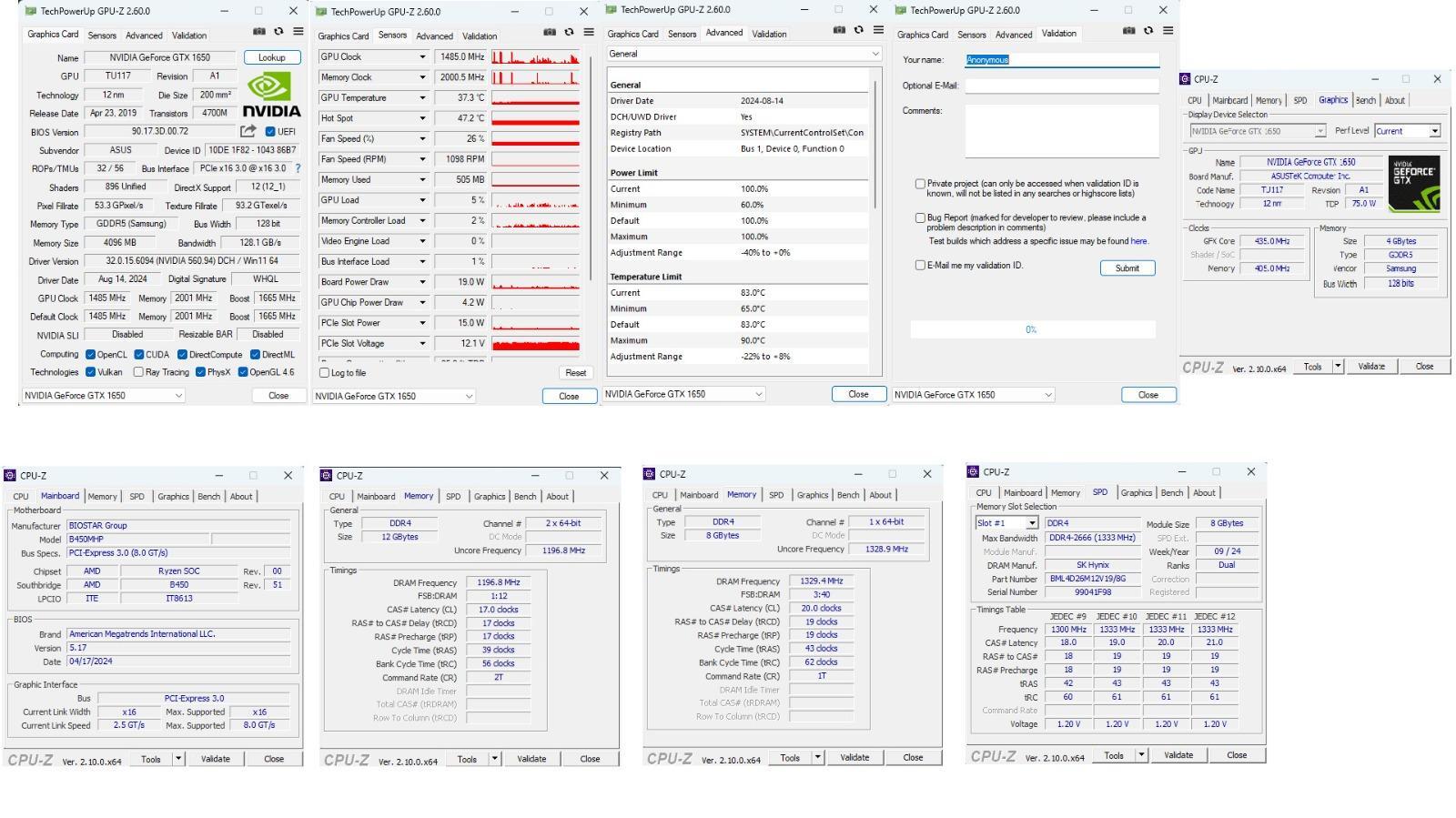Screen dimensions: 1456x818
Task: Toggle the DirectCompute checkbox
Action: pyautogui.click(x=182, y=354)
